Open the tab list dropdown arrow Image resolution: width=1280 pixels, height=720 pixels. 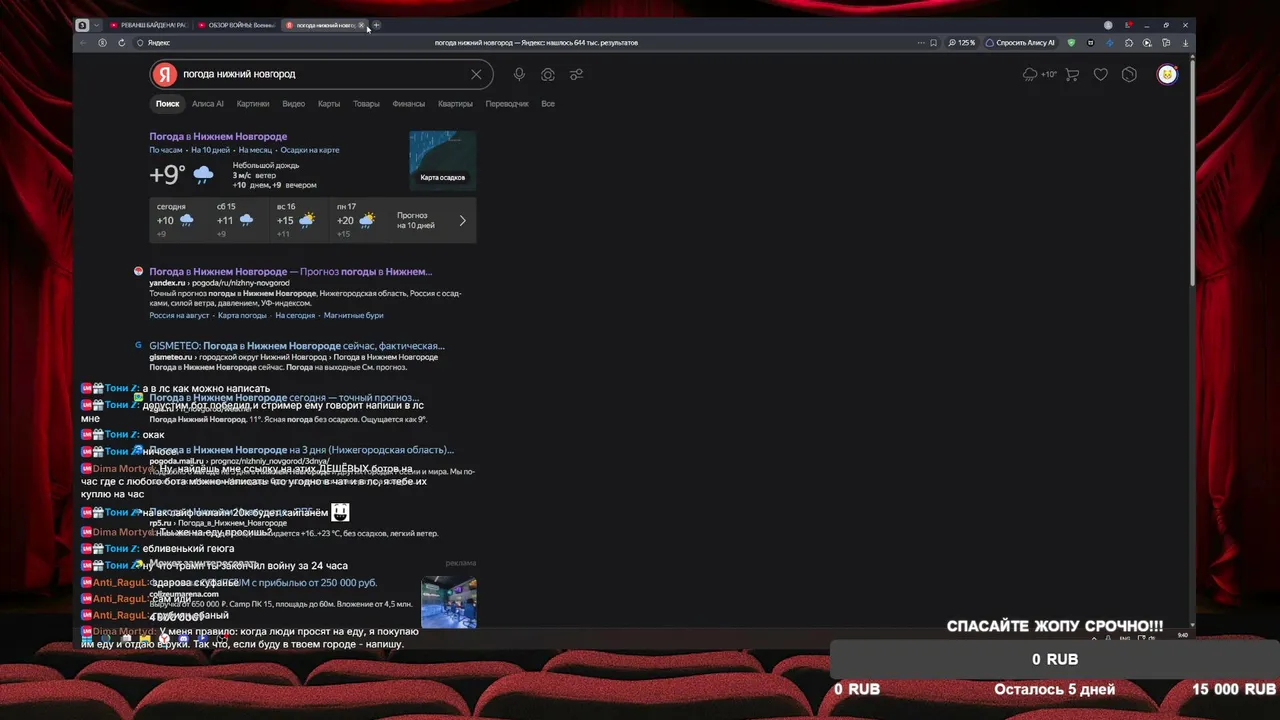coord(97,25)
